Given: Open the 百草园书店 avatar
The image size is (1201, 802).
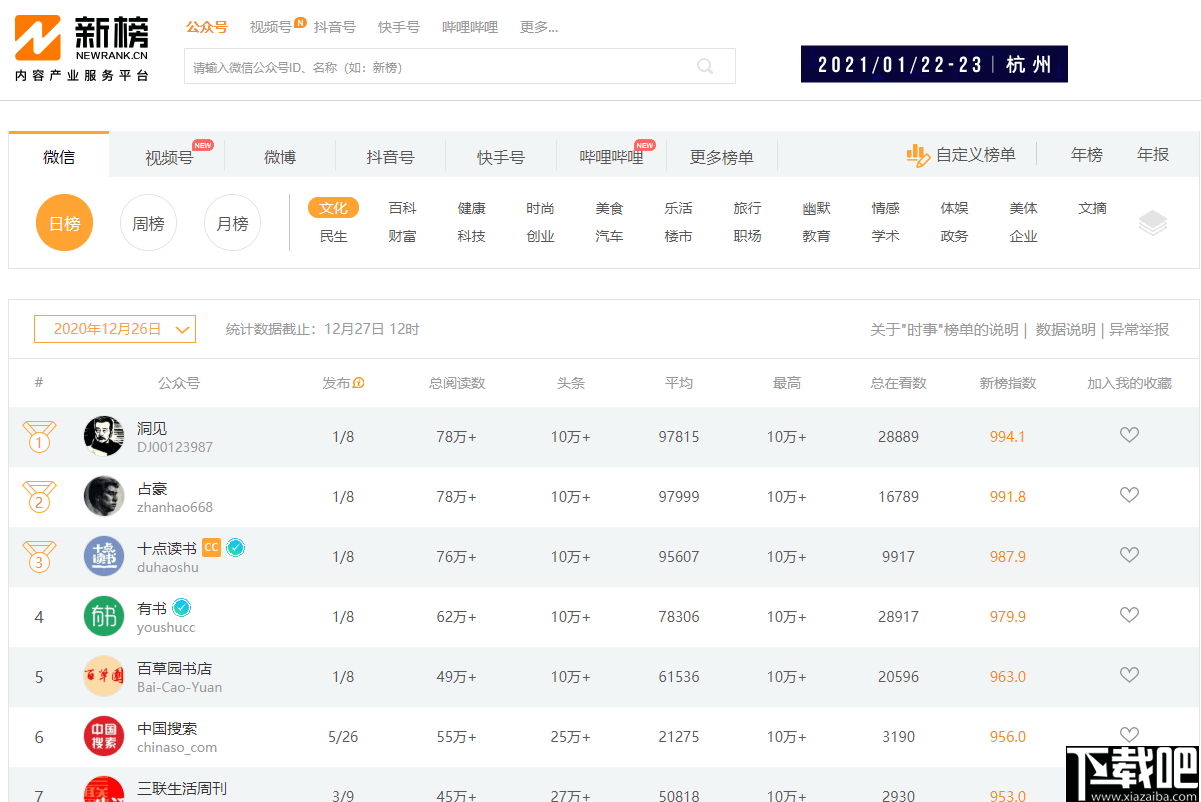Looking at the screenshot, I should tap(104, 676).
